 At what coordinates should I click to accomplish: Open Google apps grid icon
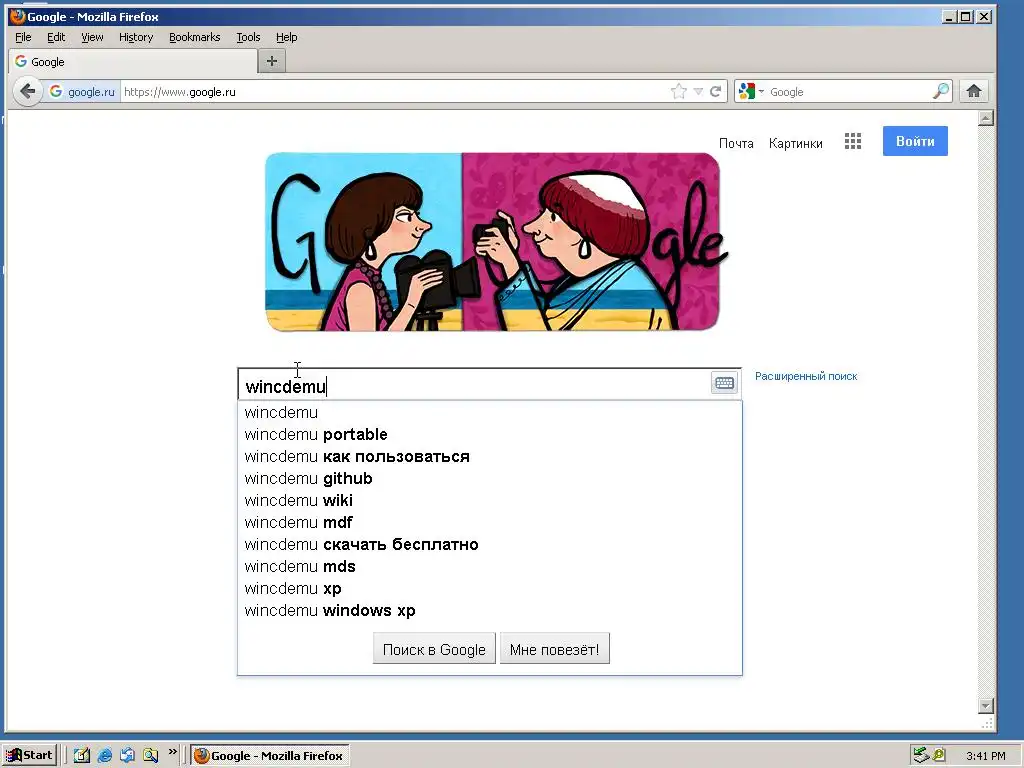(852, 141)
